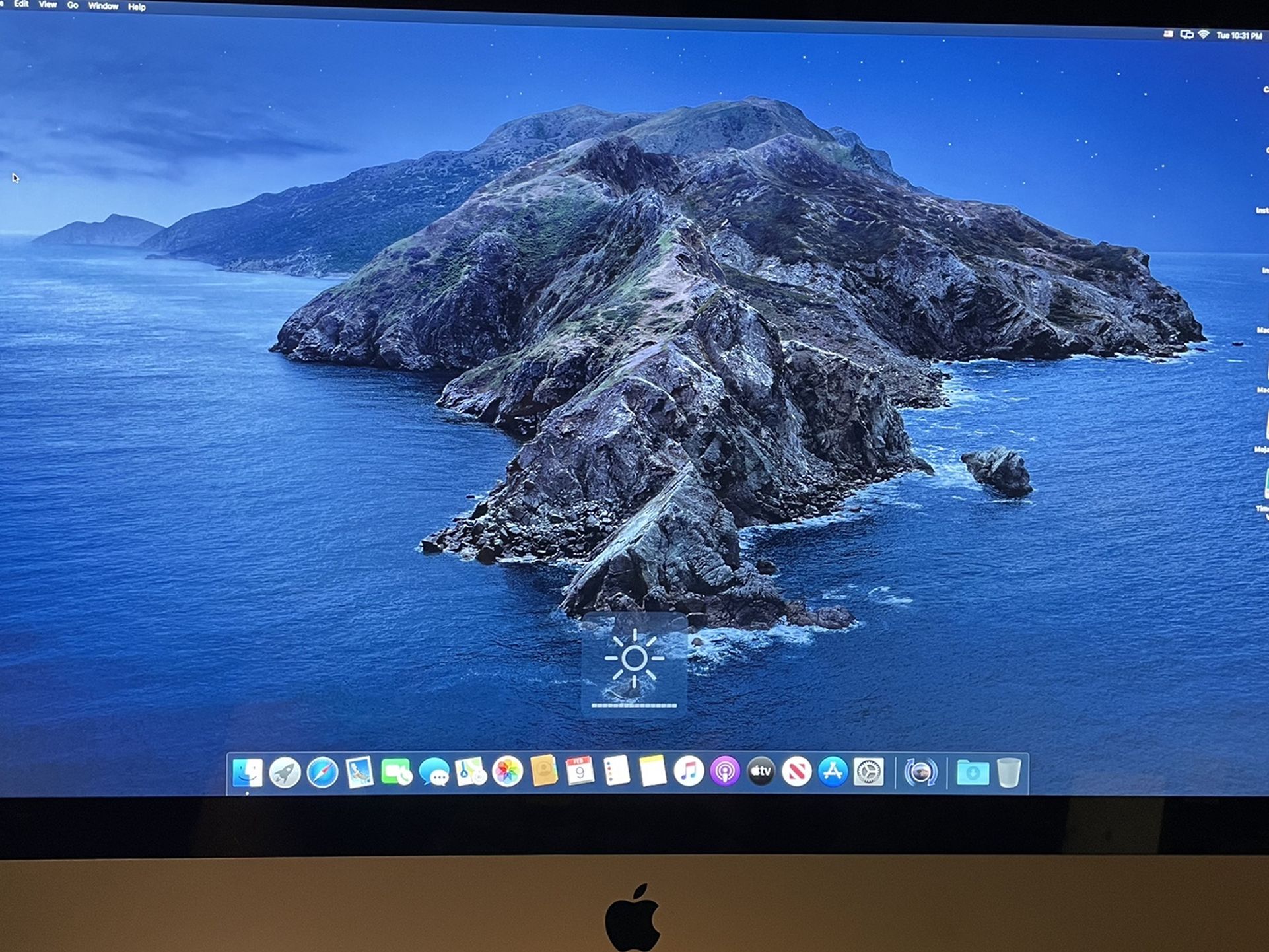This screenshot has height=952, width=1269.
Task: Open Safari compass icon in Dock
Action: tap(322, 772)
